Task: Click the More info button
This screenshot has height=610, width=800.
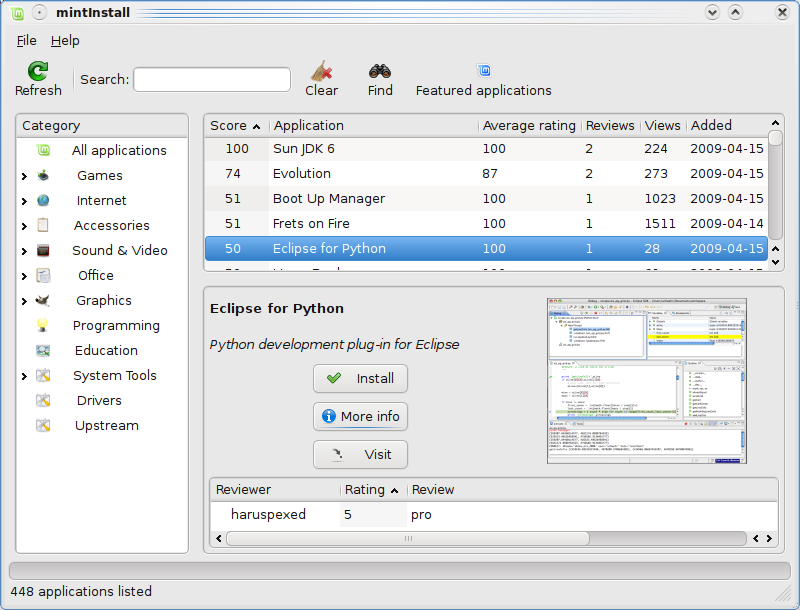Action: point(359,416)
